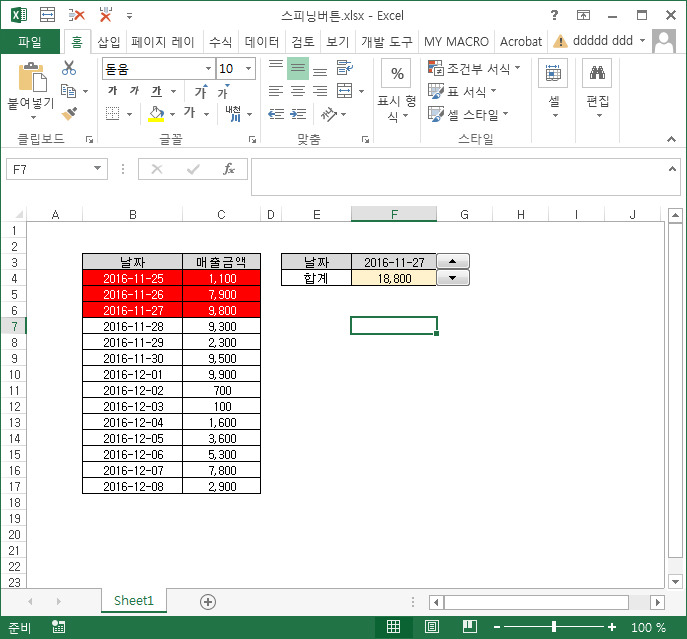Viewport: 687px width, 639px height.
Task: Toggle italic formatting
Action: pyautogui.click(x=134, y=91)
